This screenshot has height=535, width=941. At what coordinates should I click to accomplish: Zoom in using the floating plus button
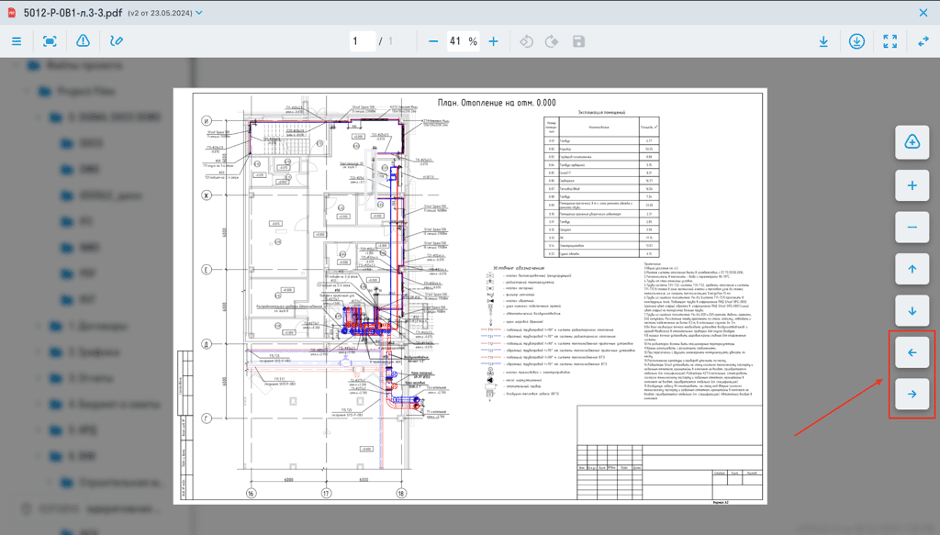click(911, 185)
